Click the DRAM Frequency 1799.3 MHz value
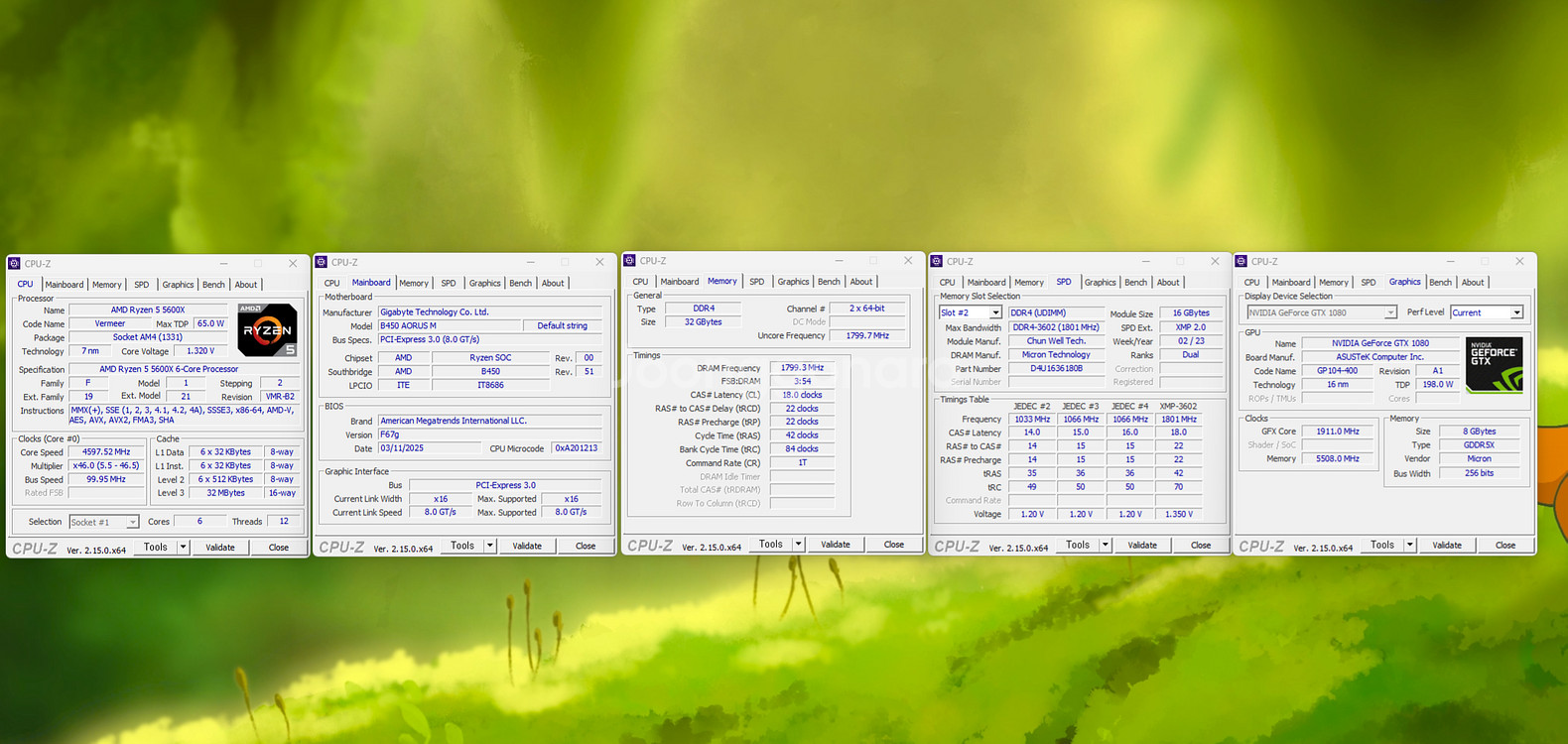Viewport: 1568px width, 744px height. coord(802,368)
